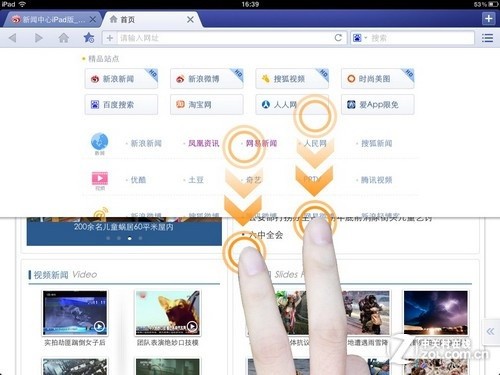Play the 团队表演绝妙口技模 video thumbnail
Screen dimensions: 500x375
[x=167, y=313]
